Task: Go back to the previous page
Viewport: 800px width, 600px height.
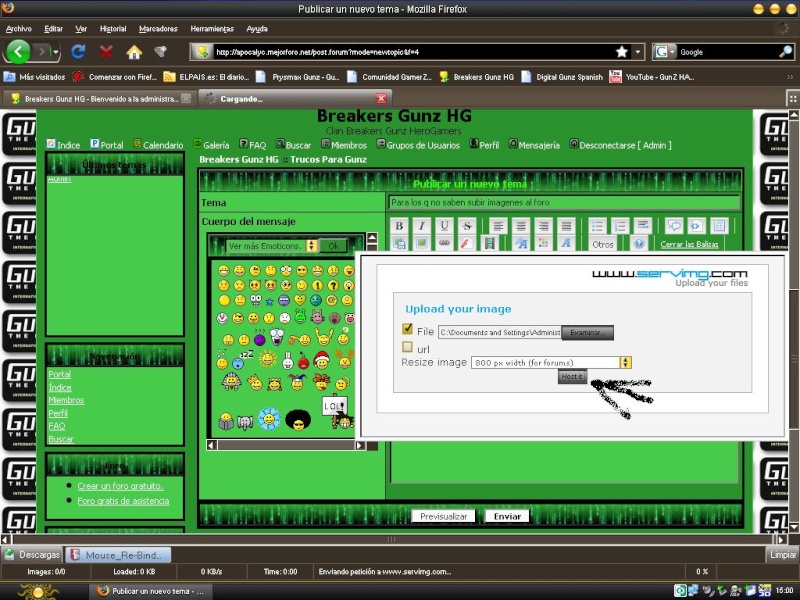Action: [x=18, y=52]
